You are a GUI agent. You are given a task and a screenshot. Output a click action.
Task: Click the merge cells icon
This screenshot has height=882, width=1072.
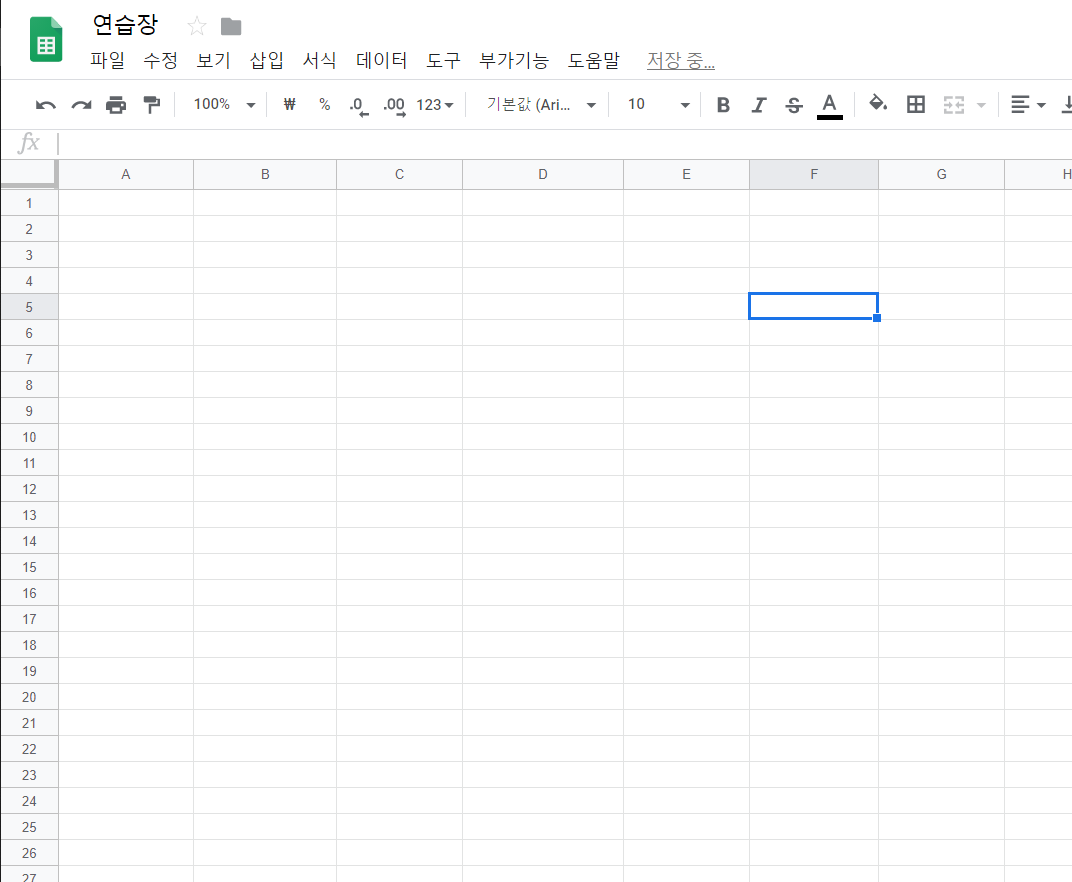click(954, 105)
